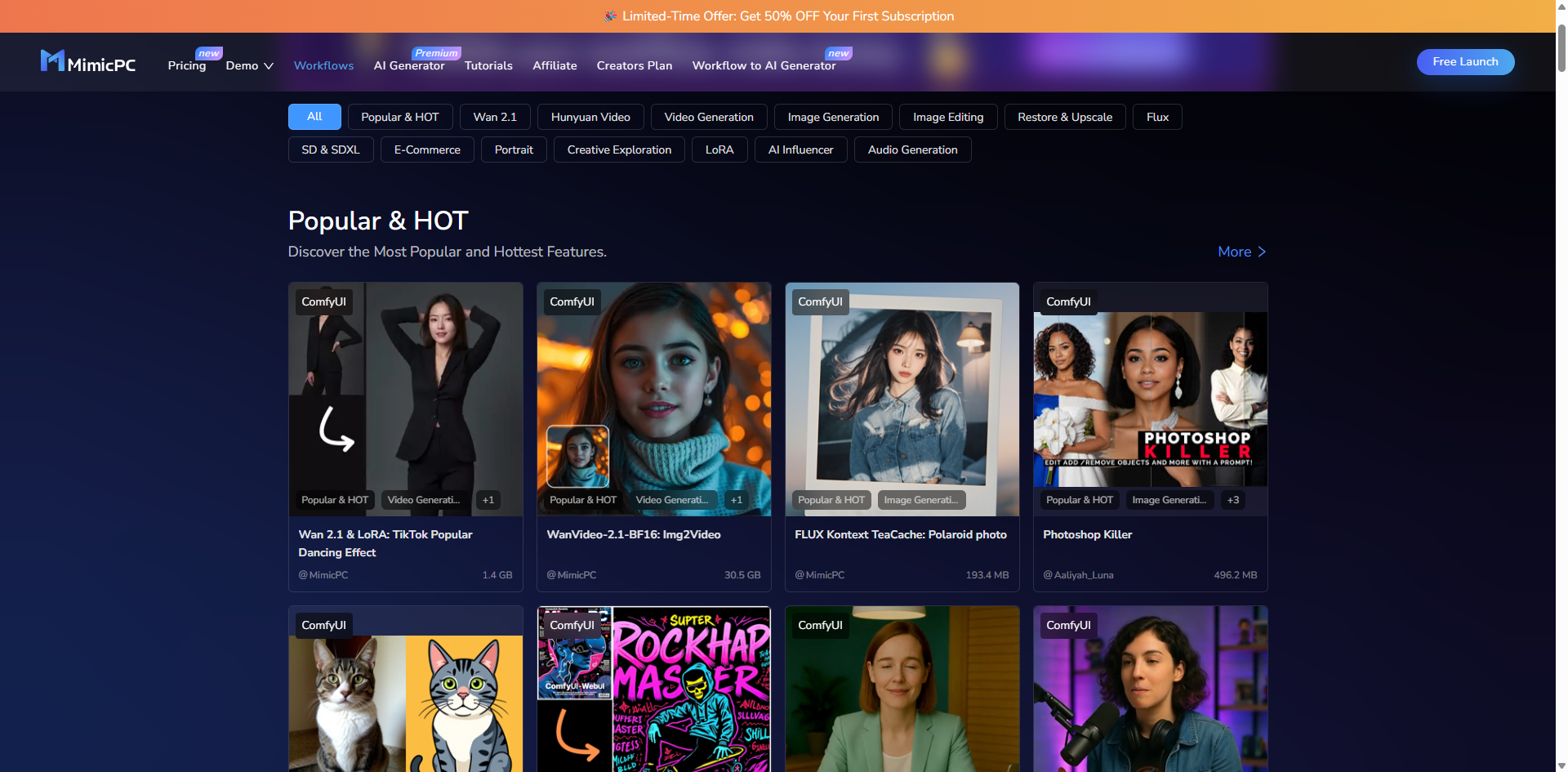This screenshot has height=772, width=1568.
Task: Choose the AI Influencer filter
Action: (x=801, y=149)
